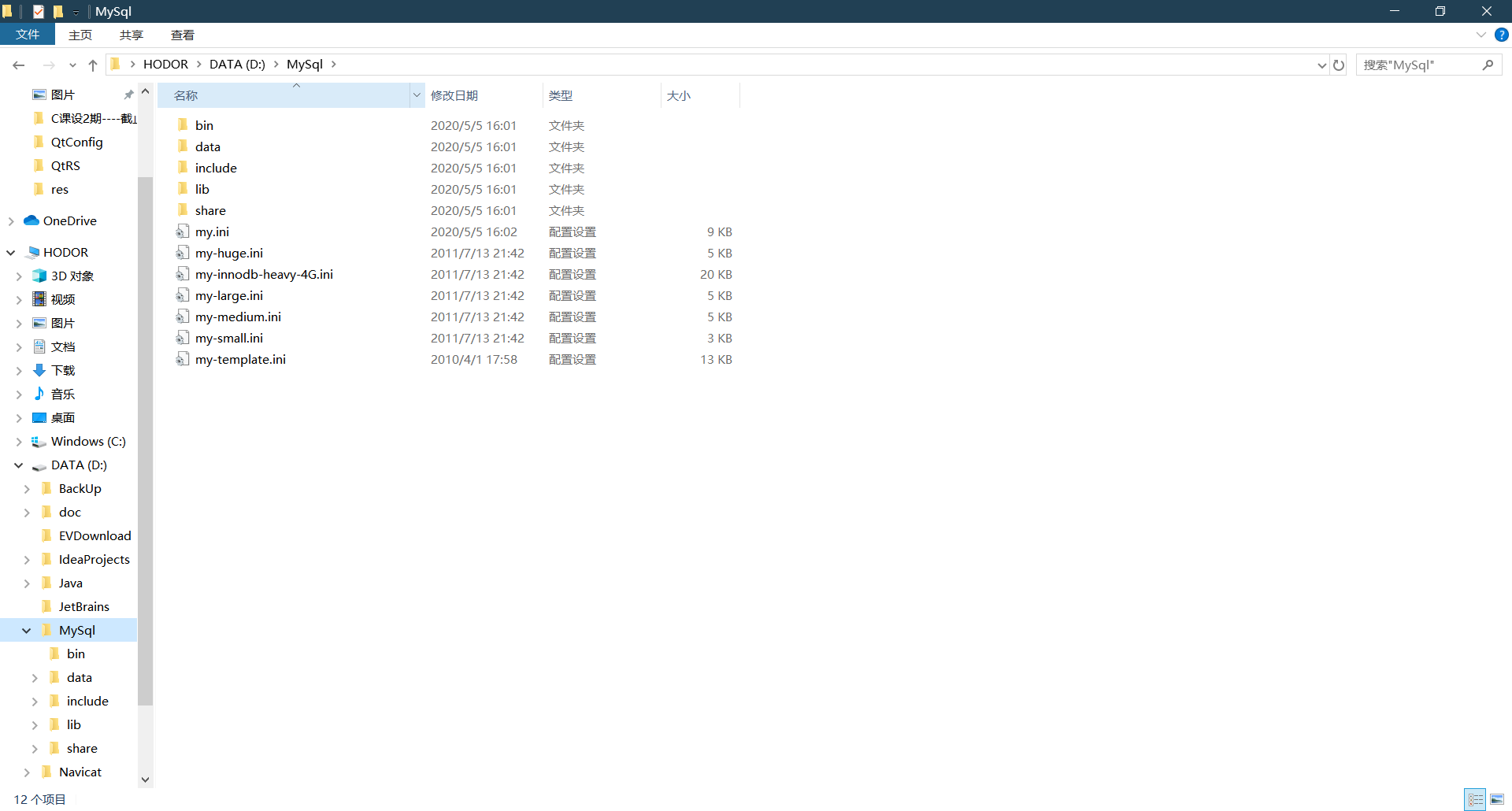
Task: Open QtRS quick access folder
Action: [65, 165]
